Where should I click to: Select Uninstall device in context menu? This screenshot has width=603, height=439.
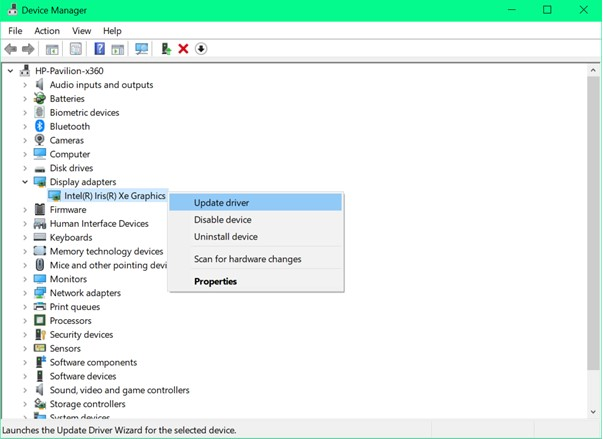pyautogui.click(x=255, y=236)
